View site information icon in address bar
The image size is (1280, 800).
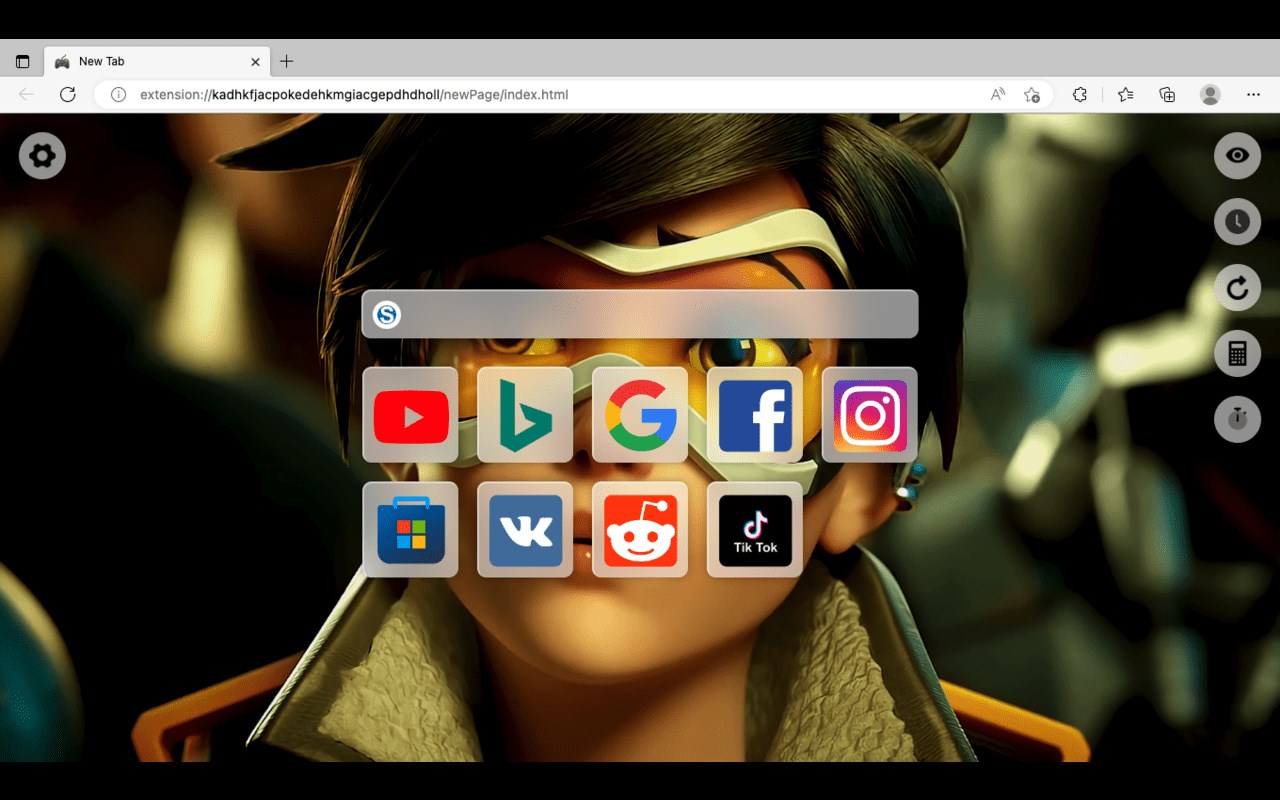coord(118,95)
